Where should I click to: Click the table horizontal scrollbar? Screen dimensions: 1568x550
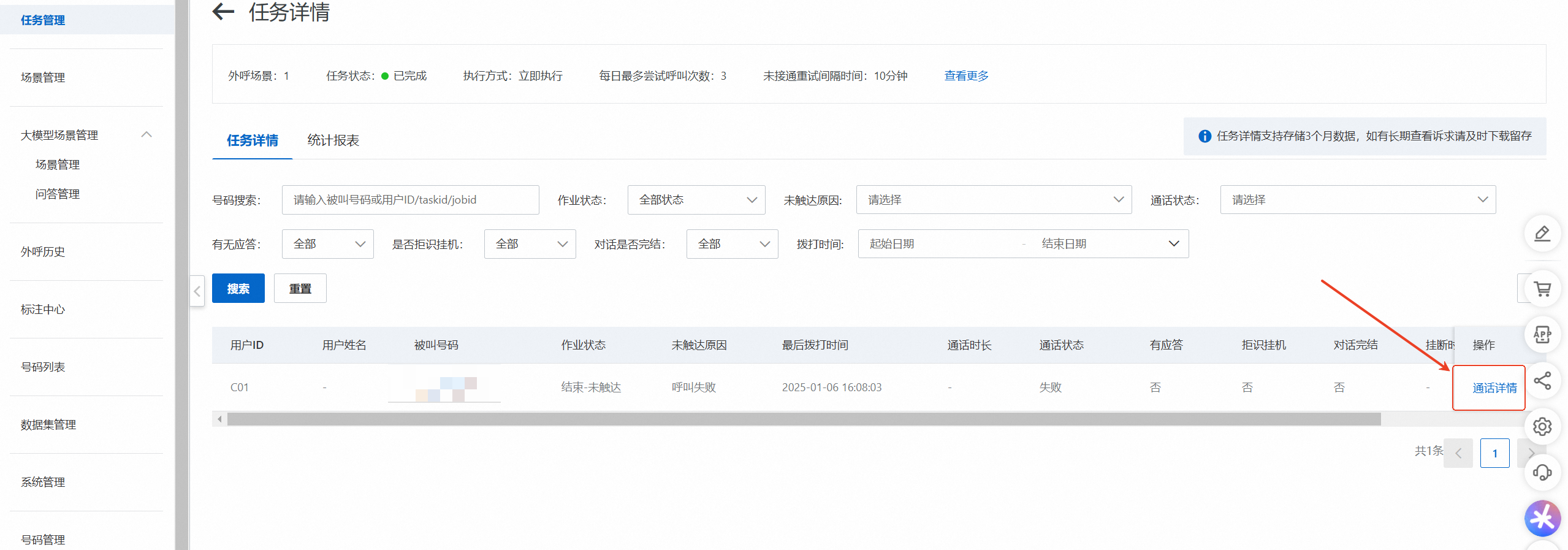804,419
